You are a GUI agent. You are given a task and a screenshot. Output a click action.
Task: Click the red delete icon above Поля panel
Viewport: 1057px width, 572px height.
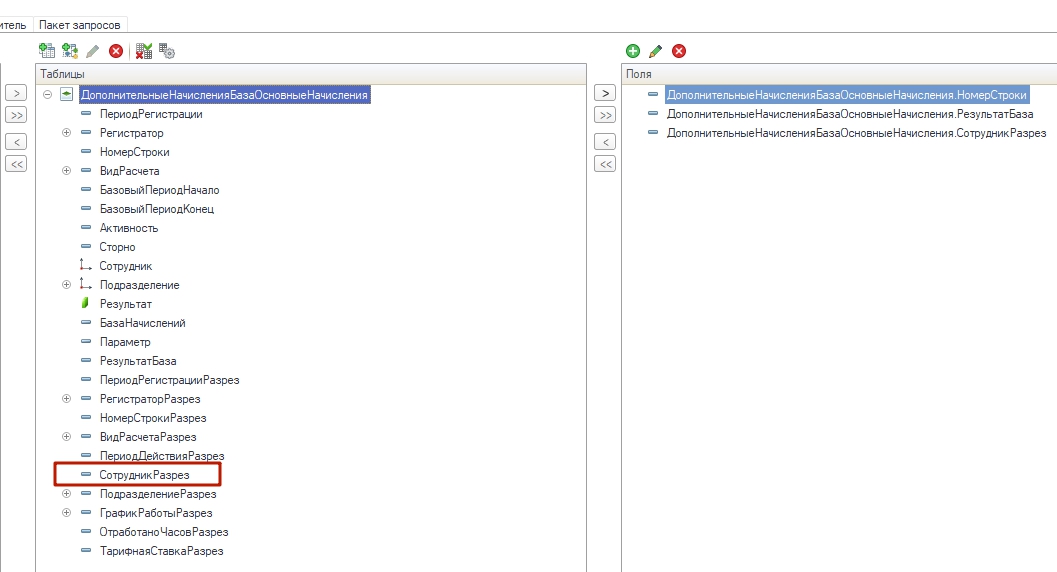(x=679, y=50)
